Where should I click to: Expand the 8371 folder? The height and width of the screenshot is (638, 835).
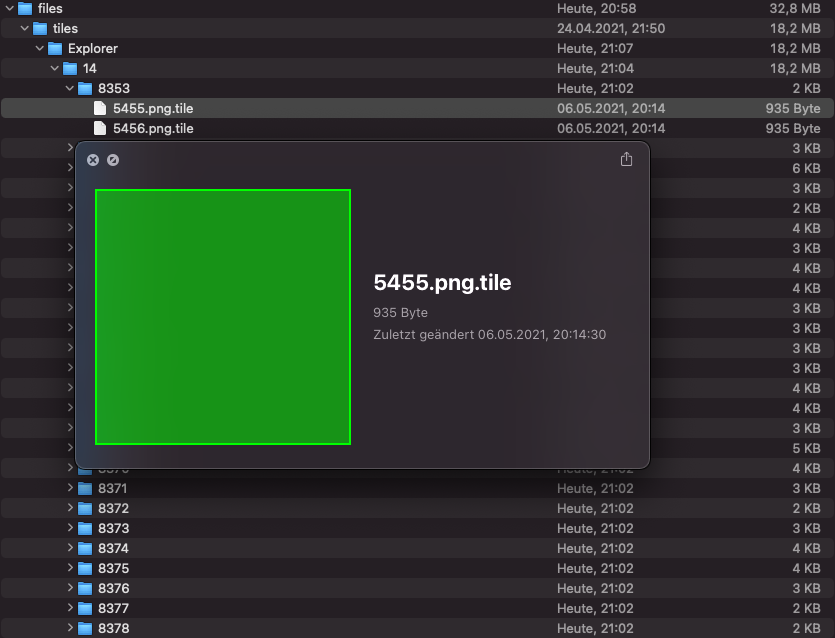point(70,488)
